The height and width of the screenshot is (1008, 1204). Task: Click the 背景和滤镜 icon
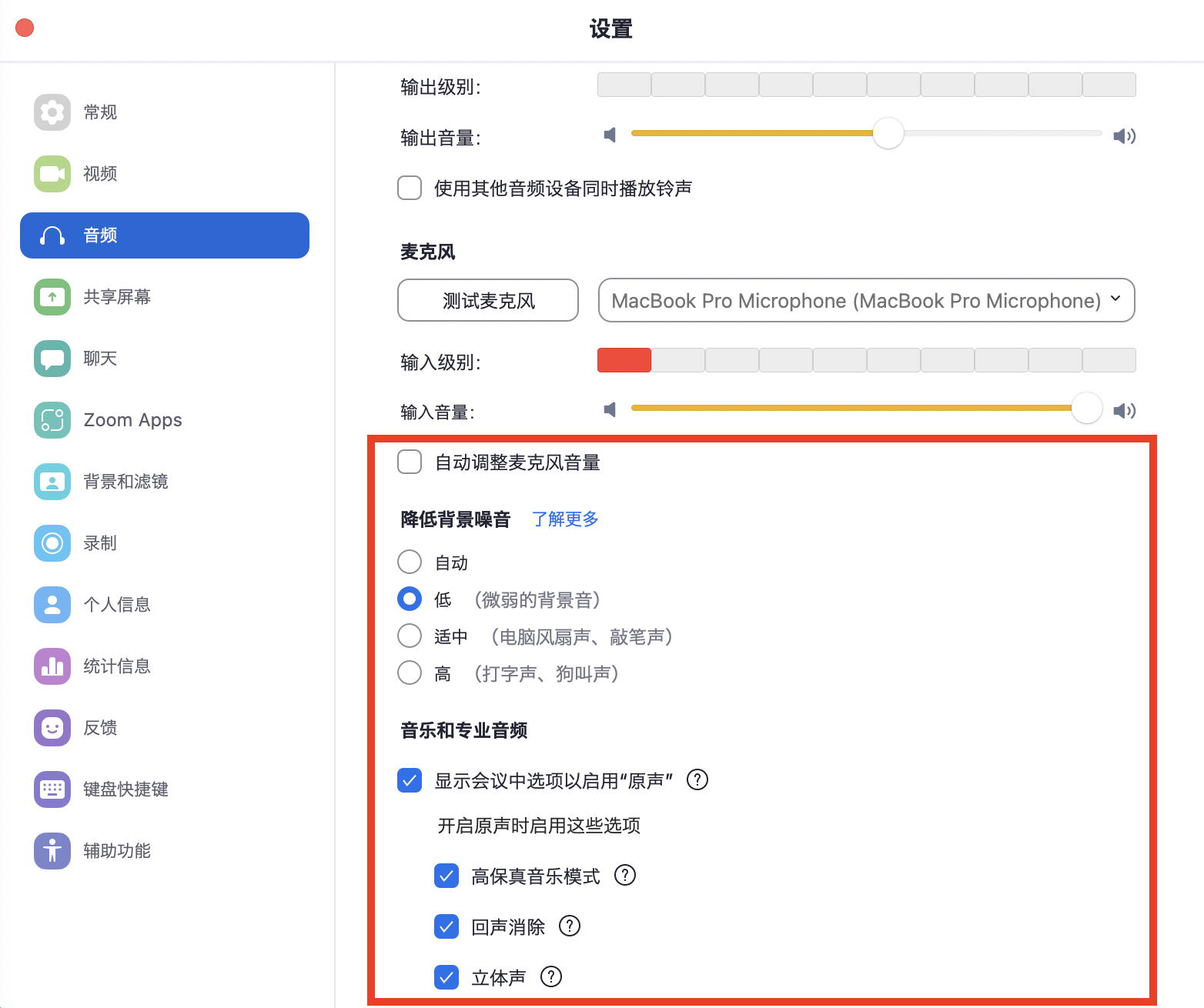point(52,482)
